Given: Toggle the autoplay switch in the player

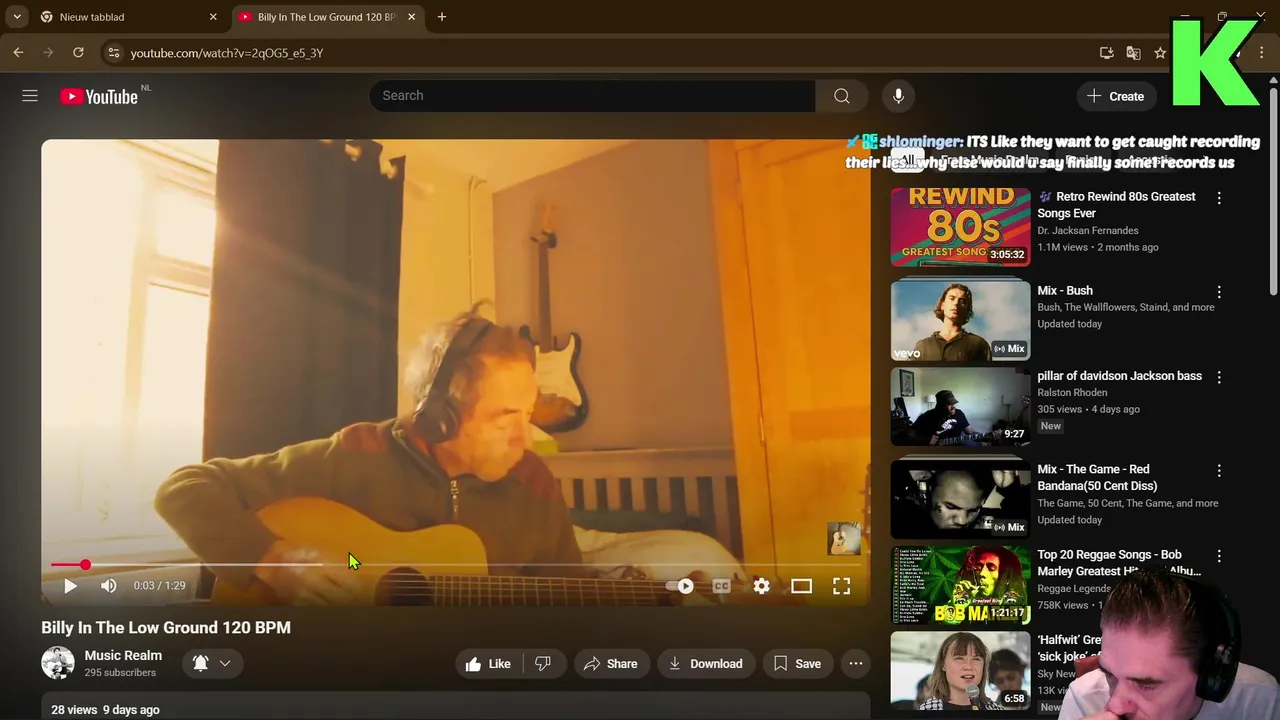Looking at the screenshot, I should click(x=680, y=586).
